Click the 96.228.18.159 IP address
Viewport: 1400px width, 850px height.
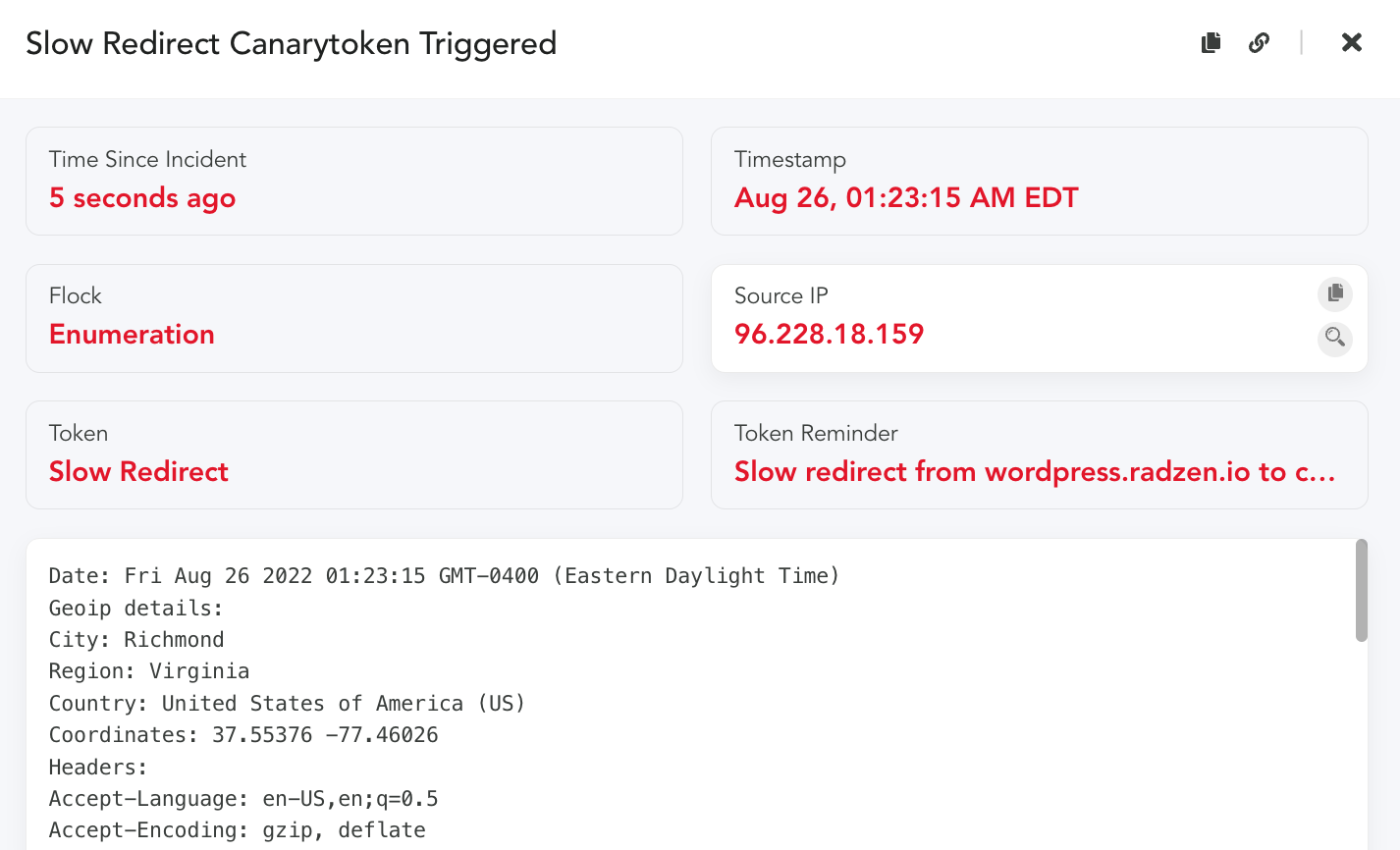point(829,335)
